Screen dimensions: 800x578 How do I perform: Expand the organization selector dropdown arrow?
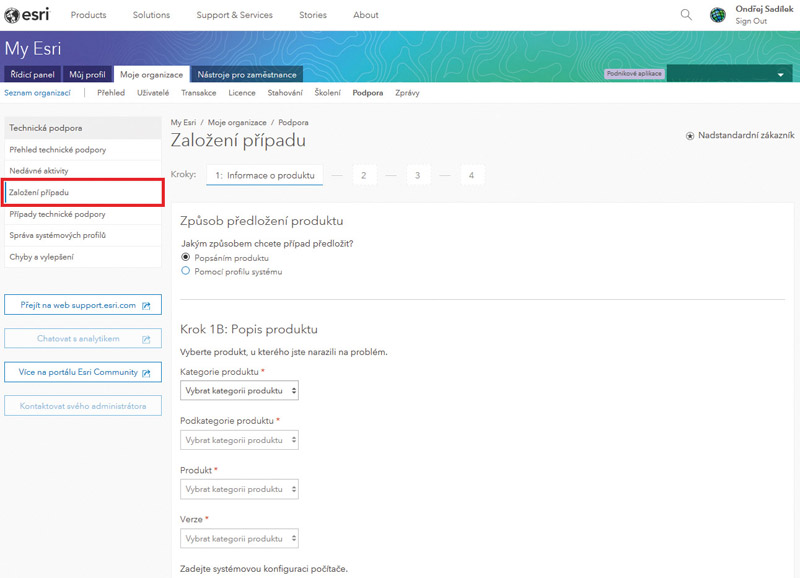point(780,74)
